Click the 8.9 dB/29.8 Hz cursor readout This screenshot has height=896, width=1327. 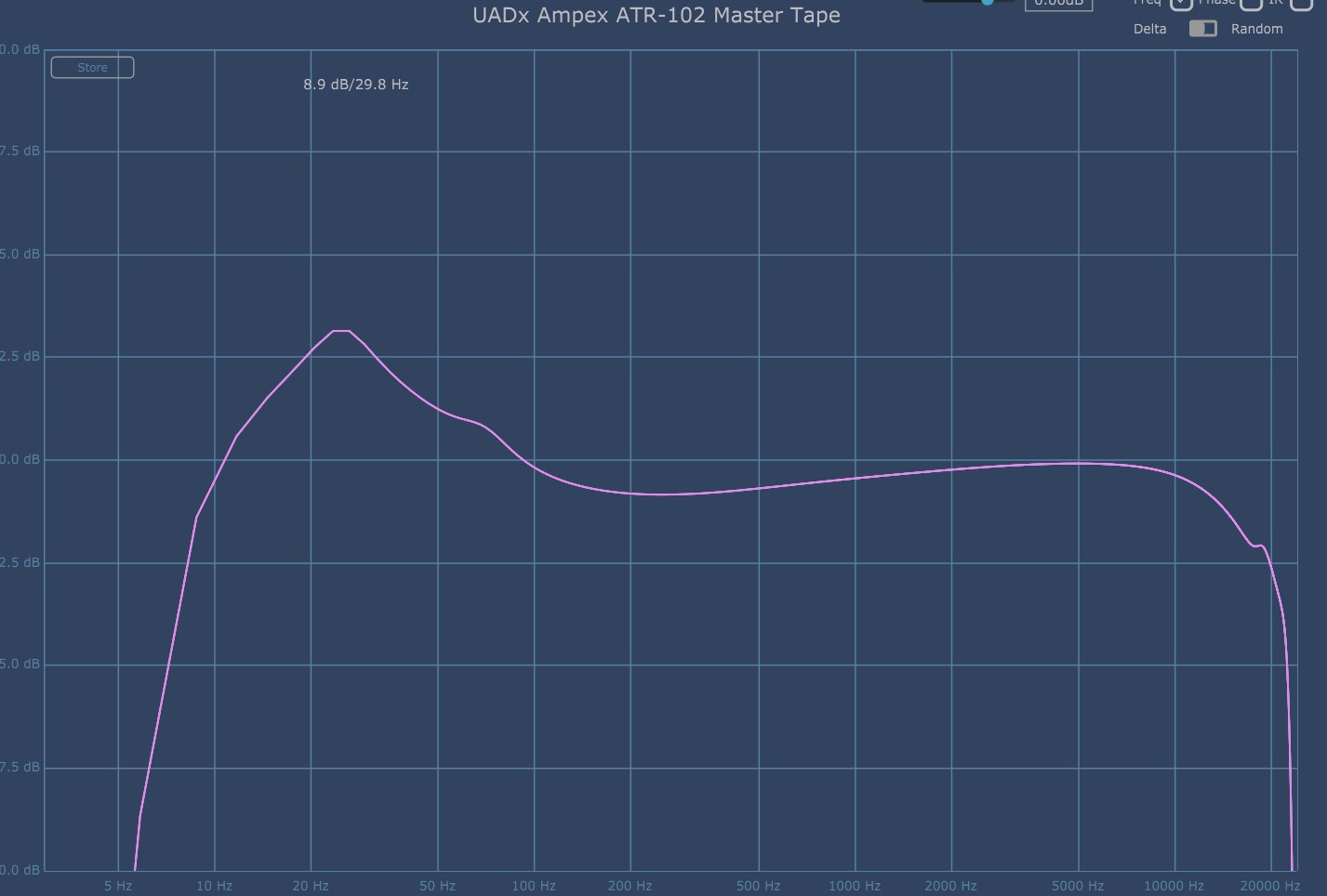point(355,85)
